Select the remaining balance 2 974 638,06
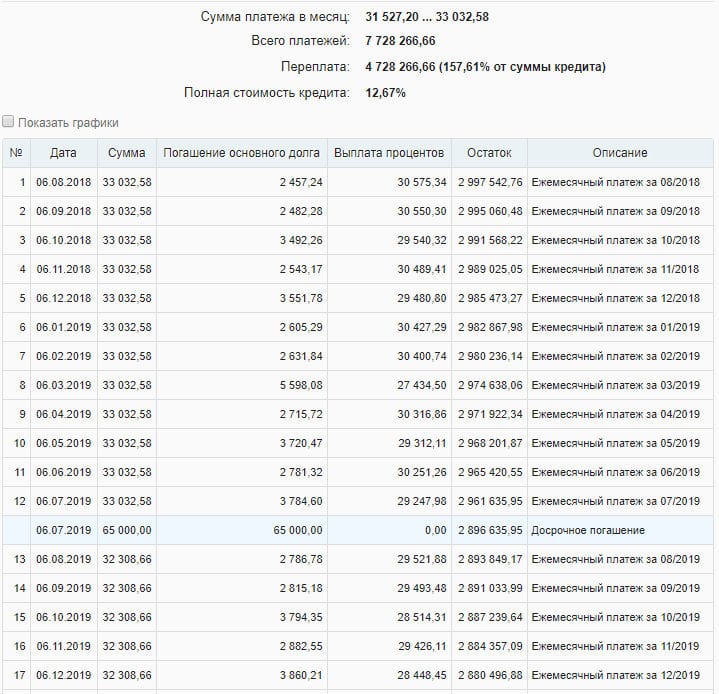 490,385
